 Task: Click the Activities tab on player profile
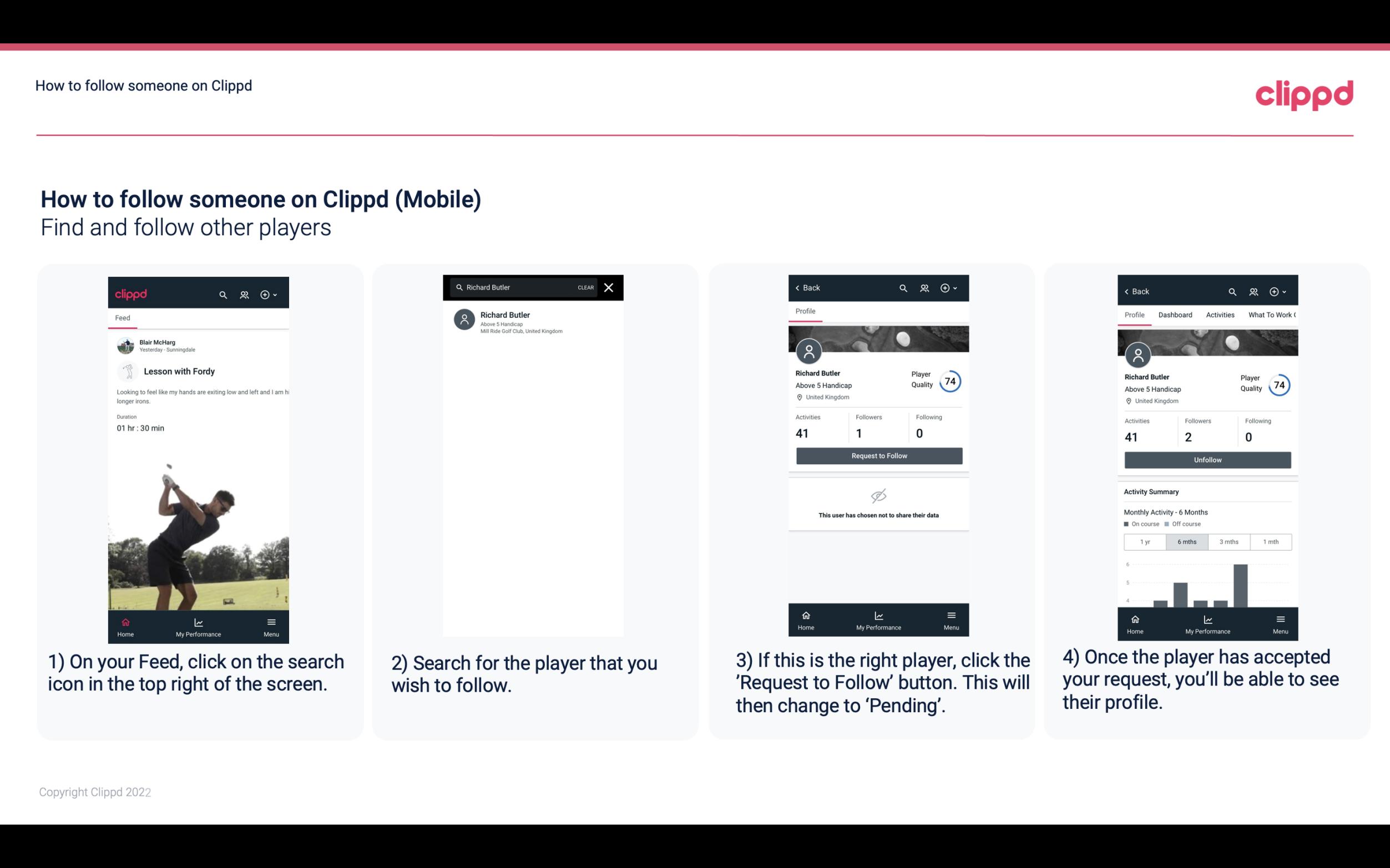click(x=1221, y=315)
